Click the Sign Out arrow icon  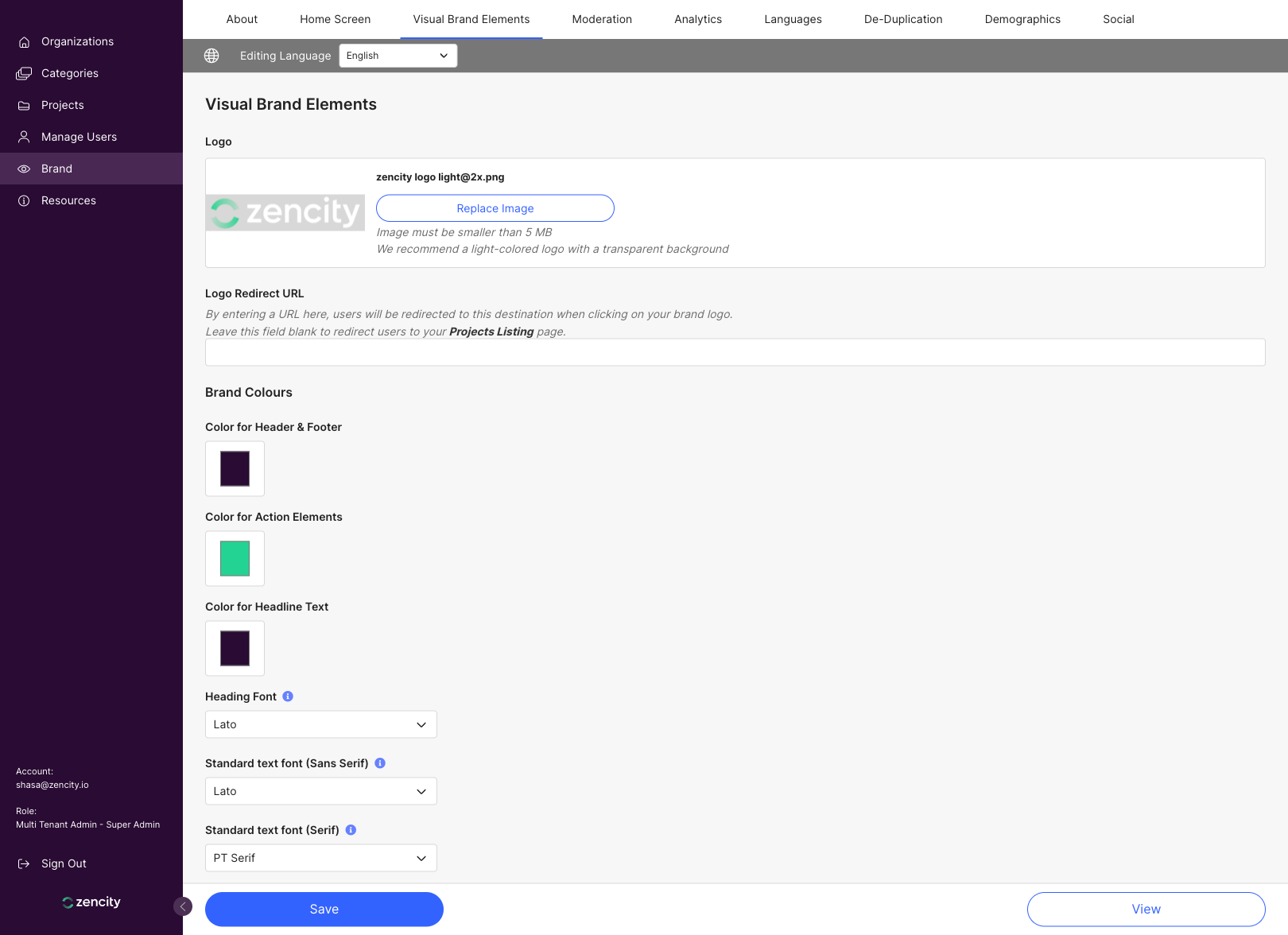pyautogui.click(x=24, y=863)
